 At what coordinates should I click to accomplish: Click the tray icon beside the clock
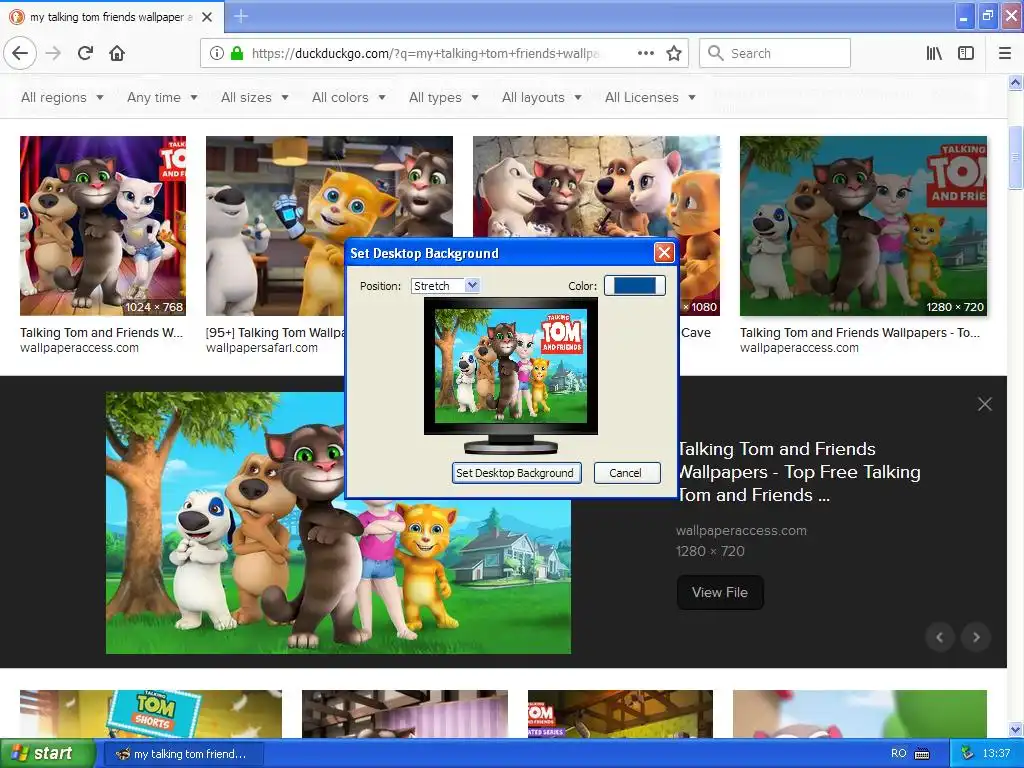click(967, 754)
